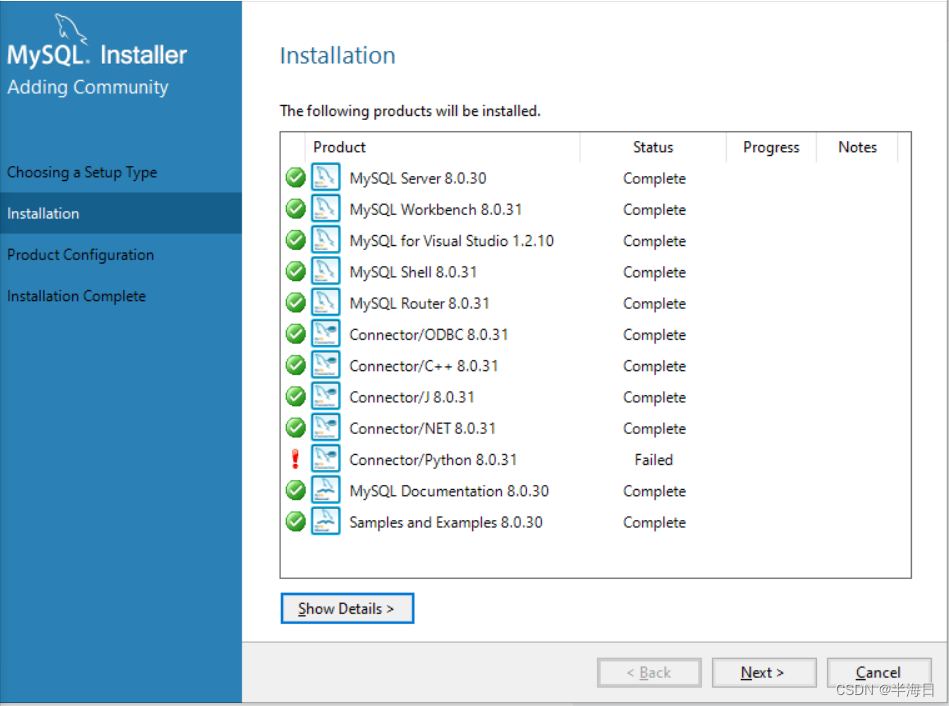Click the MySQL Router 8.0.31 product icon
The image size is (949, 706).
[x=325, y=303]
